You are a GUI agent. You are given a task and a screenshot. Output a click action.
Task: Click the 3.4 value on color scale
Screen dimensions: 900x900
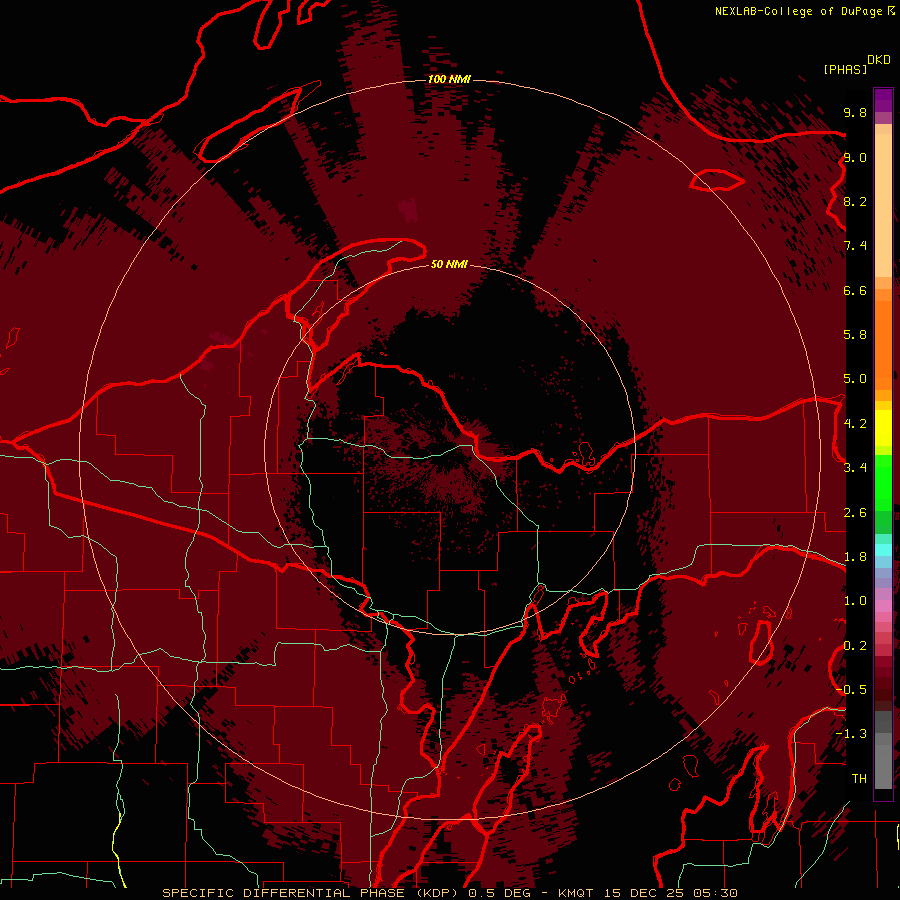coord(855,468)
